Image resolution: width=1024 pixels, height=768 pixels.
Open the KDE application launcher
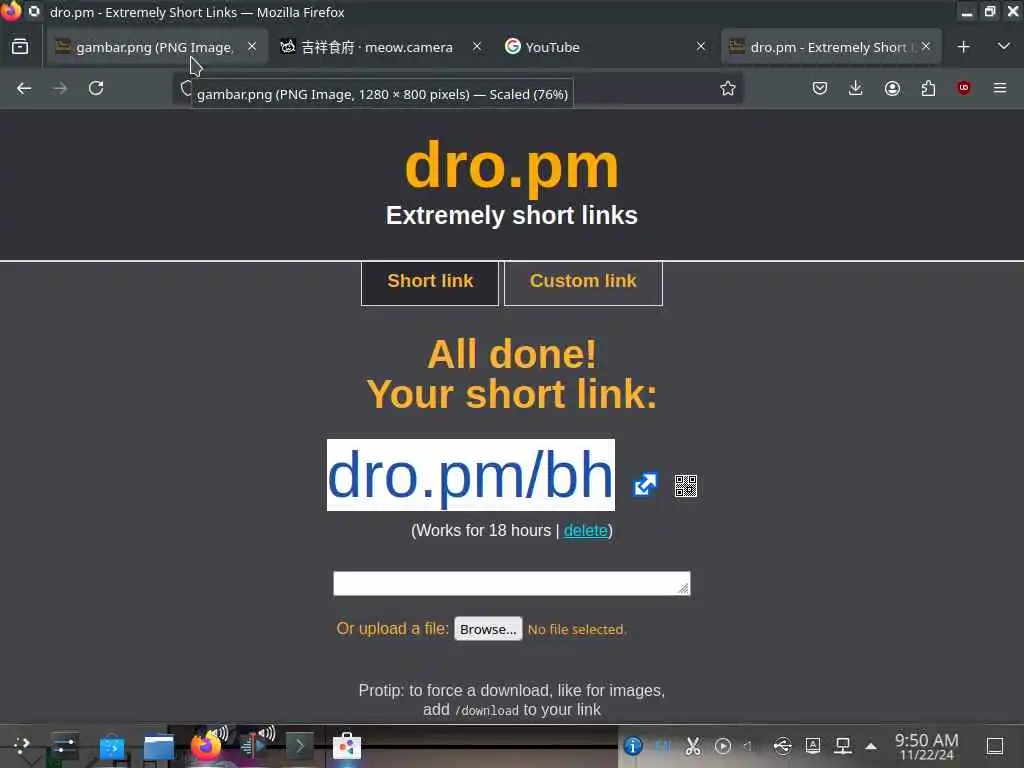pos(22,746)
